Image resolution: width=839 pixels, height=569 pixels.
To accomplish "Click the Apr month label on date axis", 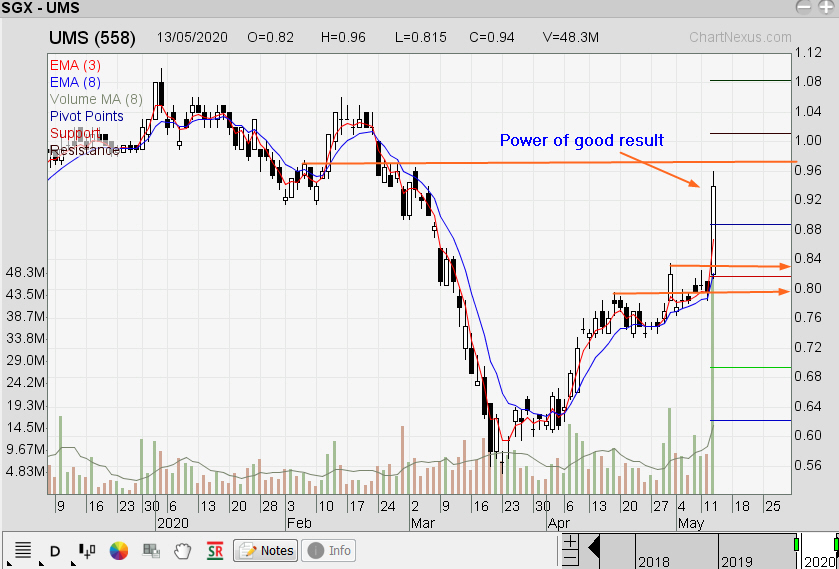I will [x=559, y=523].
